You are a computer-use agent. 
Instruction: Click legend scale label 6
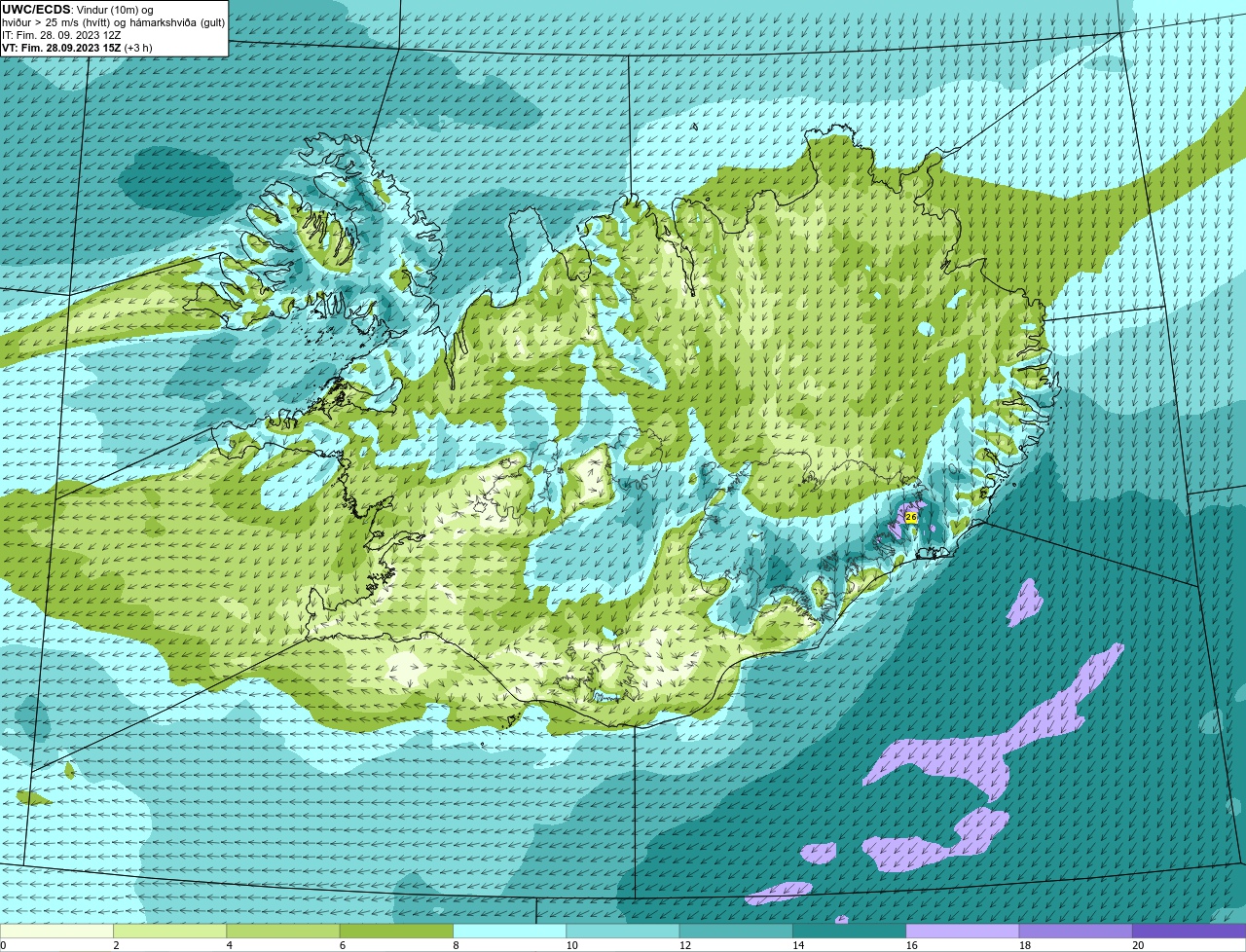(343, 945)
